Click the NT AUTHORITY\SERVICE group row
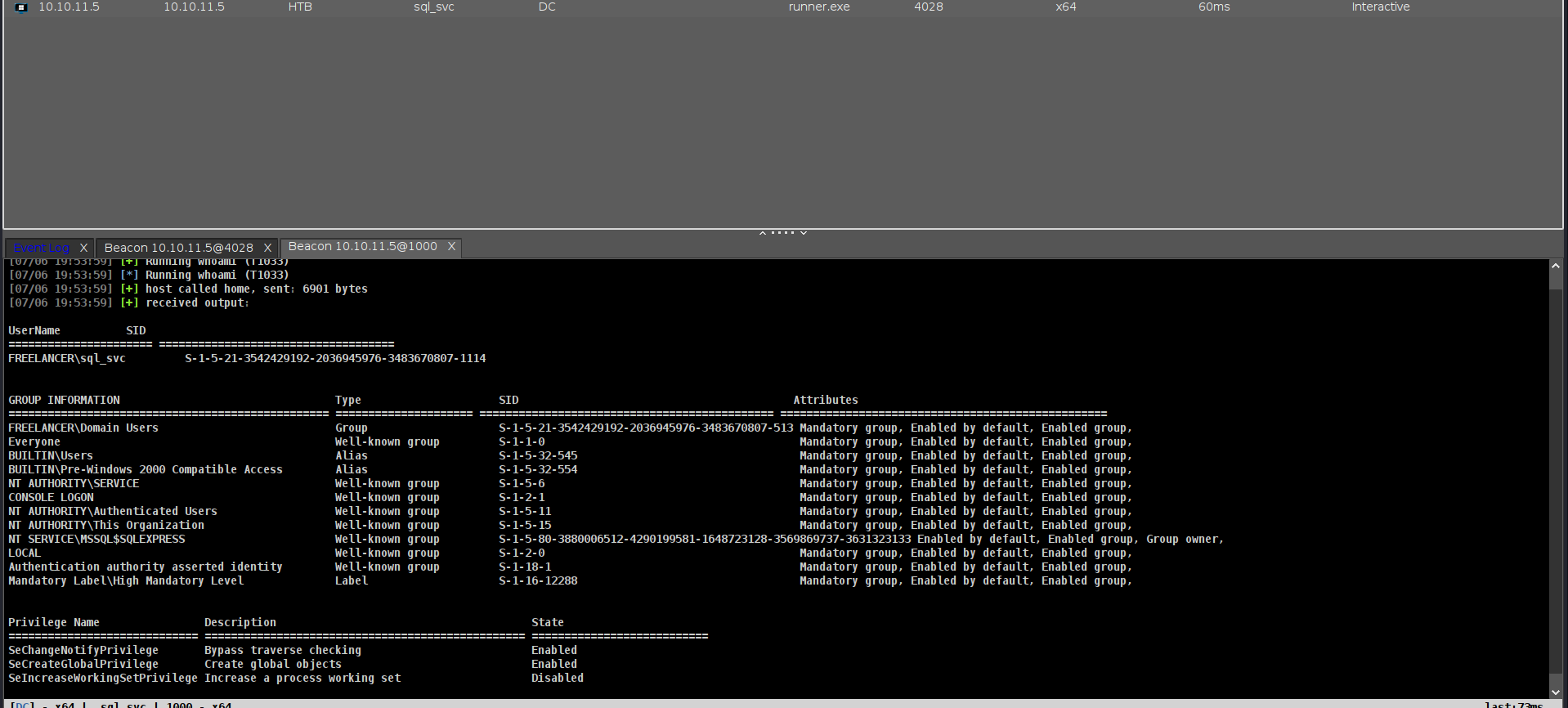 (x=571, y=483)
